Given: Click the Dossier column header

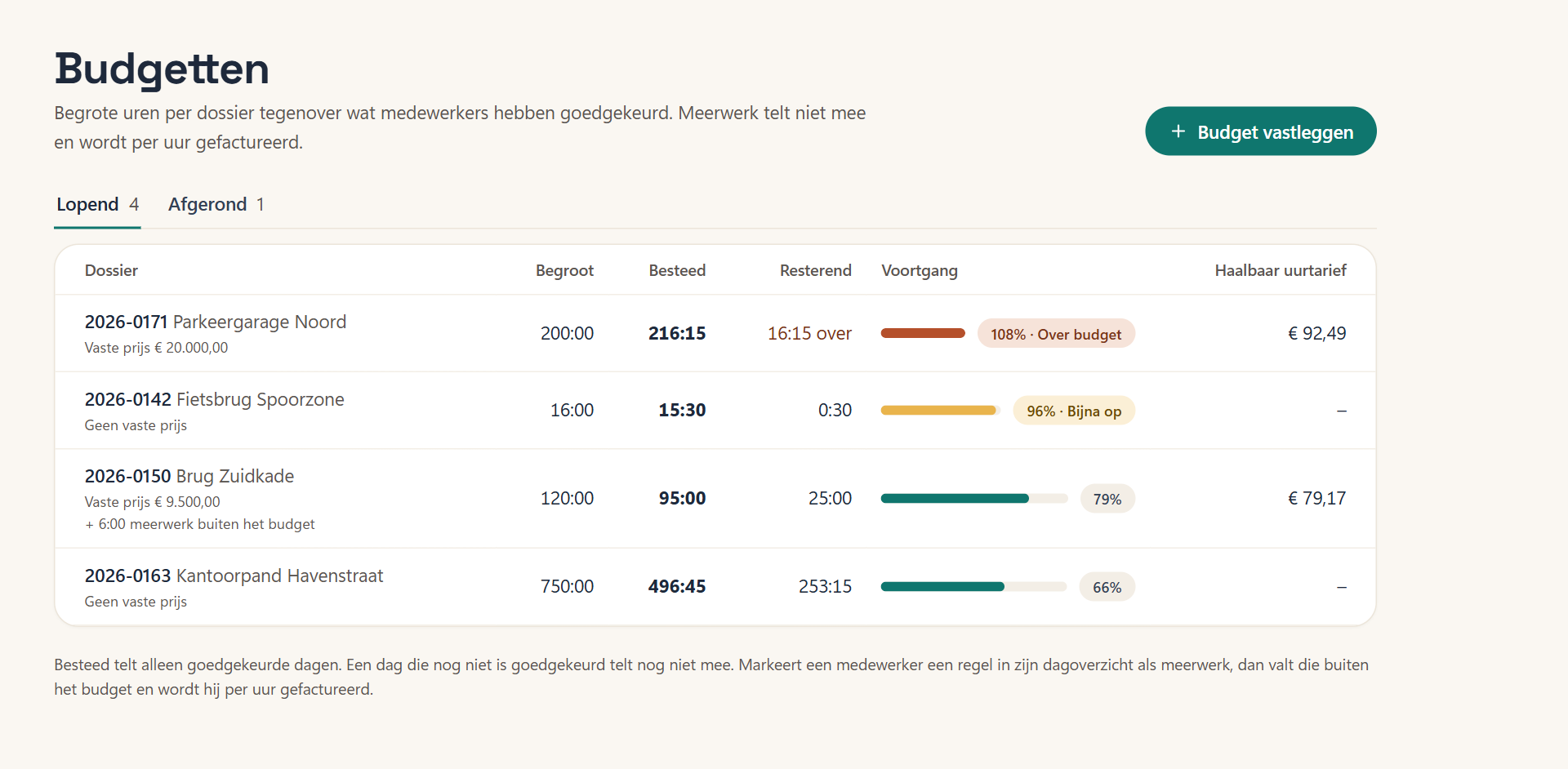Looking at the screenshot, I should pyautogui.click(x=111, y=270).
